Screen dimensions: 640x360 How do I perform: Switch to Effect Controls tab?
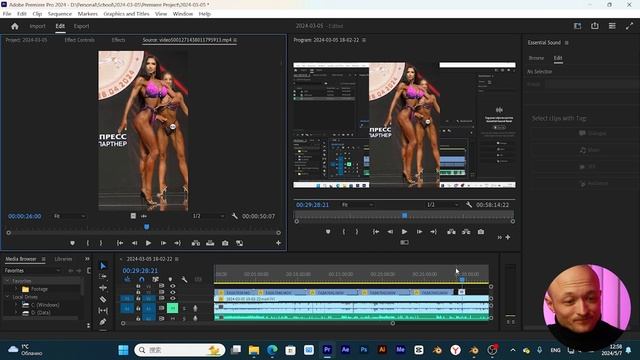click(x=80, y=40)
